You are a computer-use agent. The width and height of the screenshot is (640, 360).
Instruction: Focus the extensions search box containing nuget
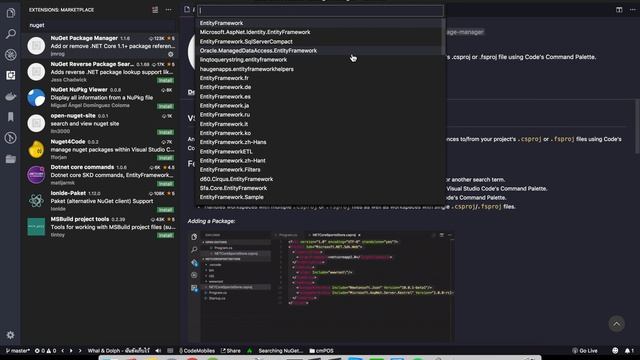pos(101,25)
